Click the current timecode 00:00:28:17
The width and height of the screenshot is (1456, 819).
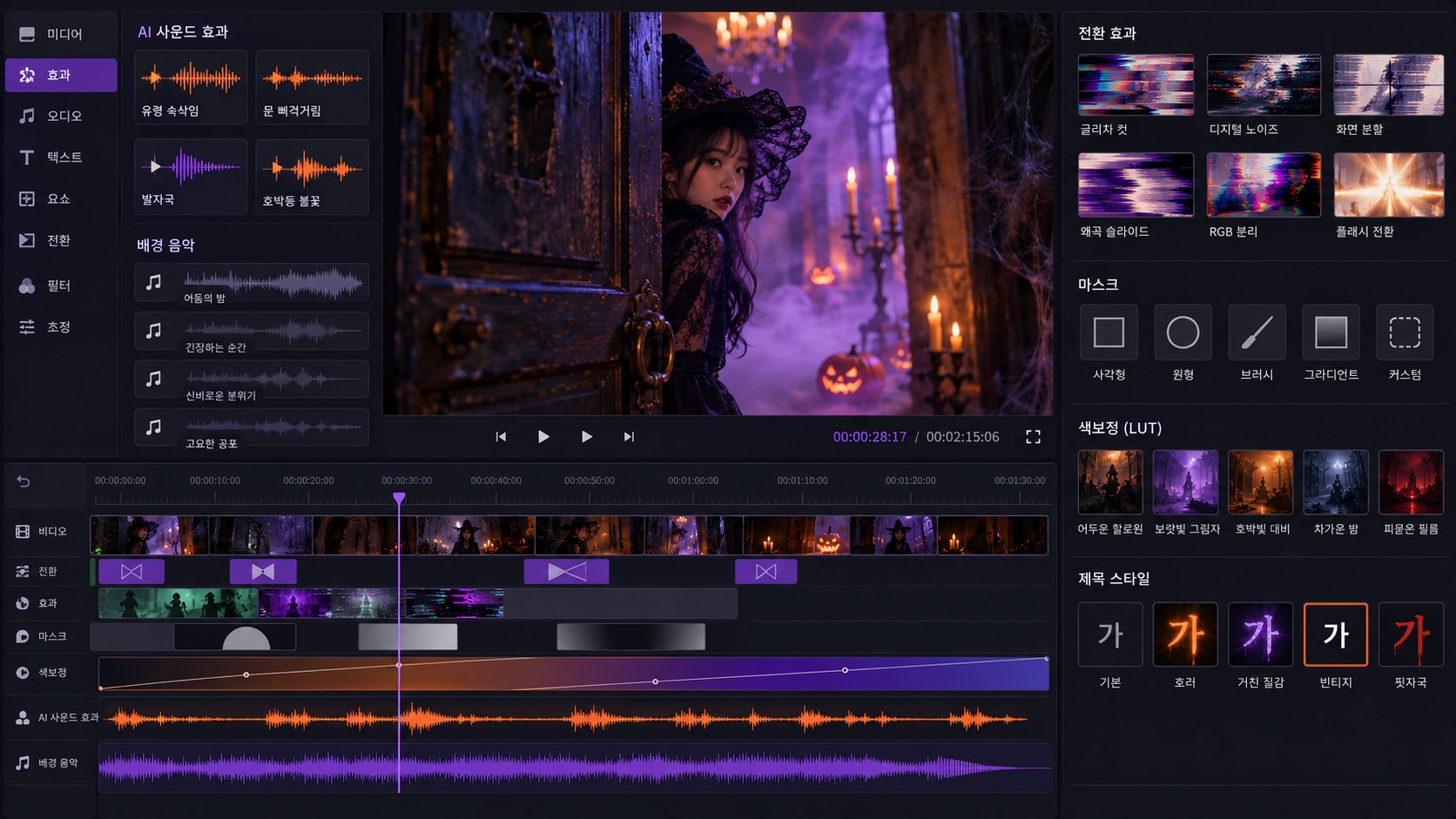[x=869, y=437]
